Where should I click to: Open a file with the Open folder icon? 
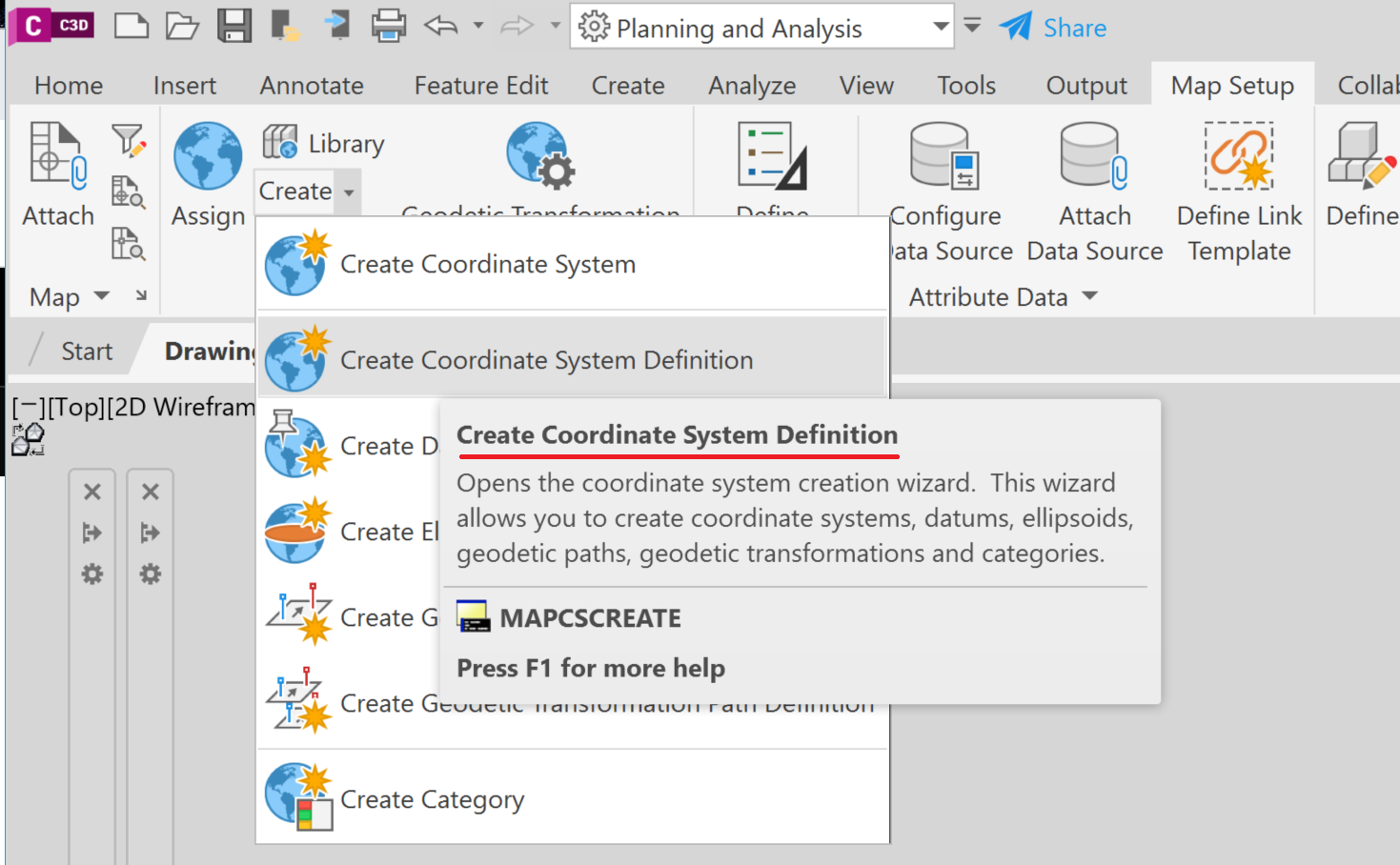pyautogui.click(x=181, y=26)
